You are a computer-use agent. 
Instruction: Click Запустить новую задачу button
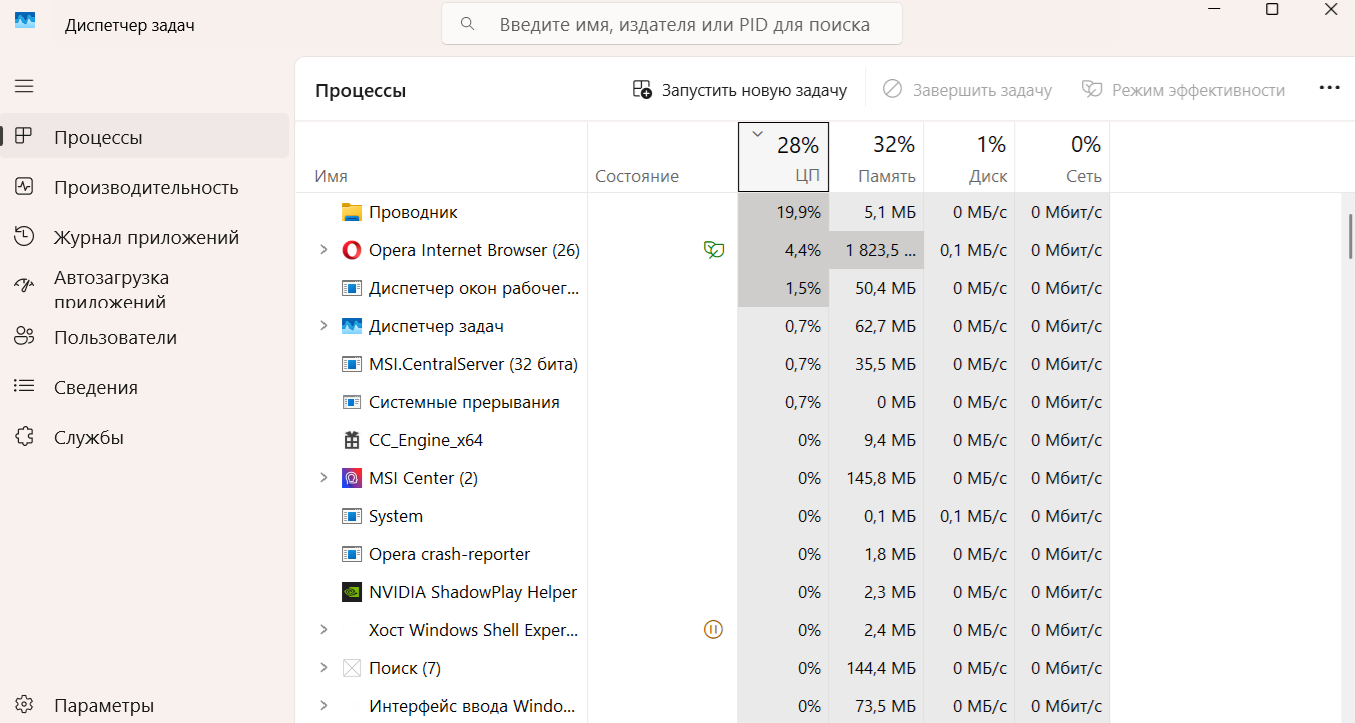tap(740, 90)
